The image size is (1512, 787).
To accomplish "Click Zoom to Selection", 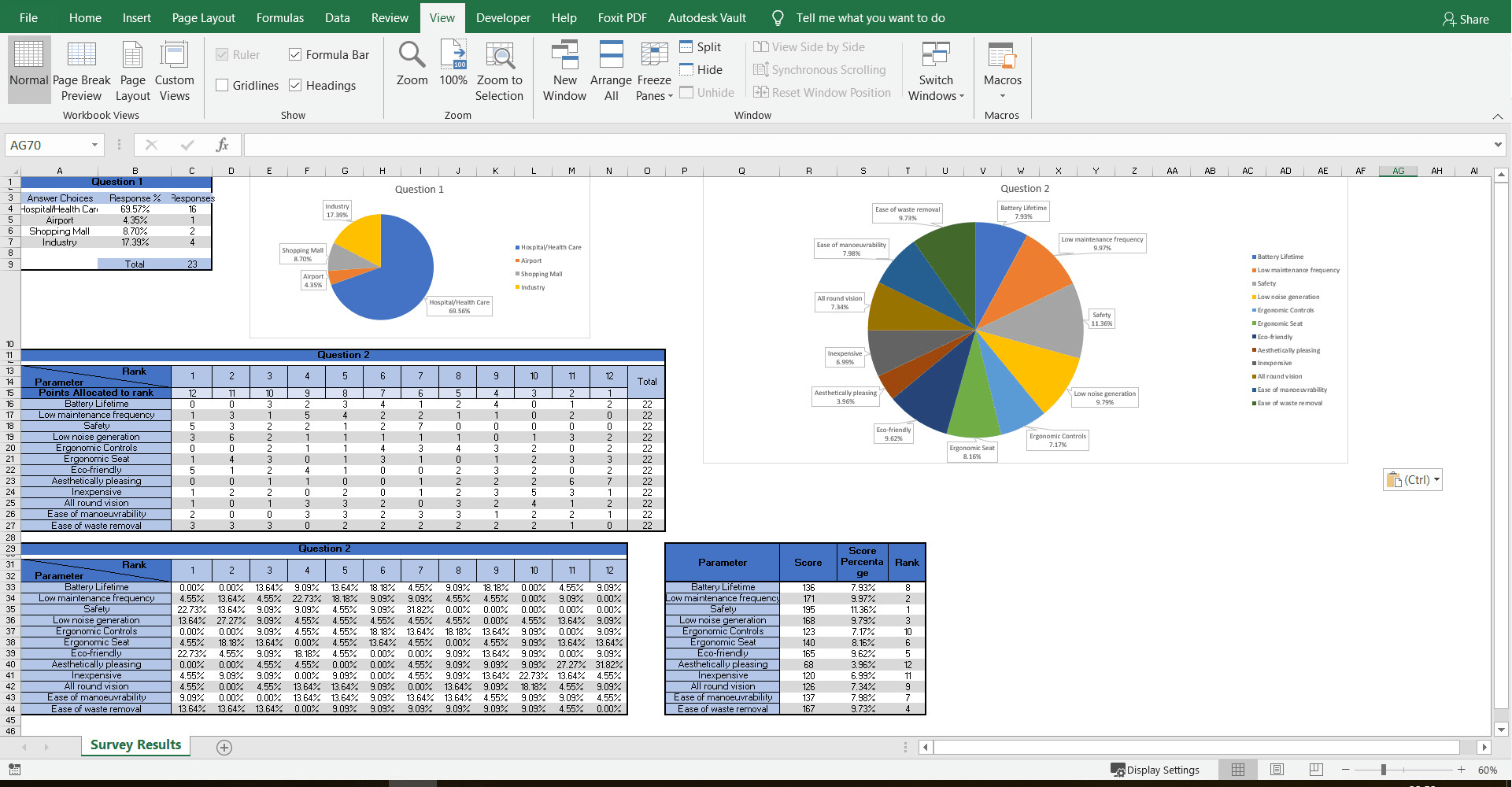I will tap(499, 71).
